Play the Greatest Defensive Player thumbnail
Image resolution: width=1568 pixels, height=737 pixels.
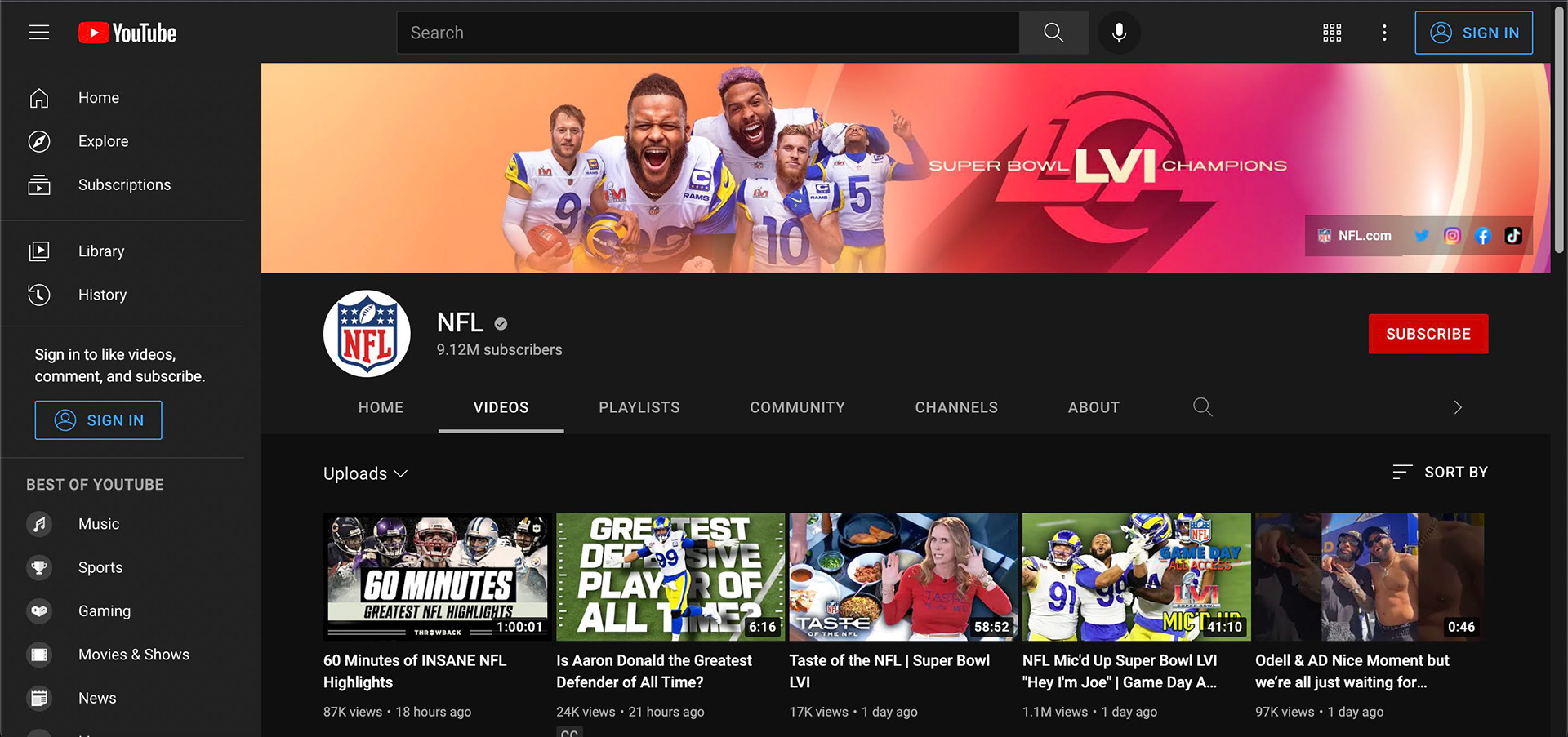[670, 576]
